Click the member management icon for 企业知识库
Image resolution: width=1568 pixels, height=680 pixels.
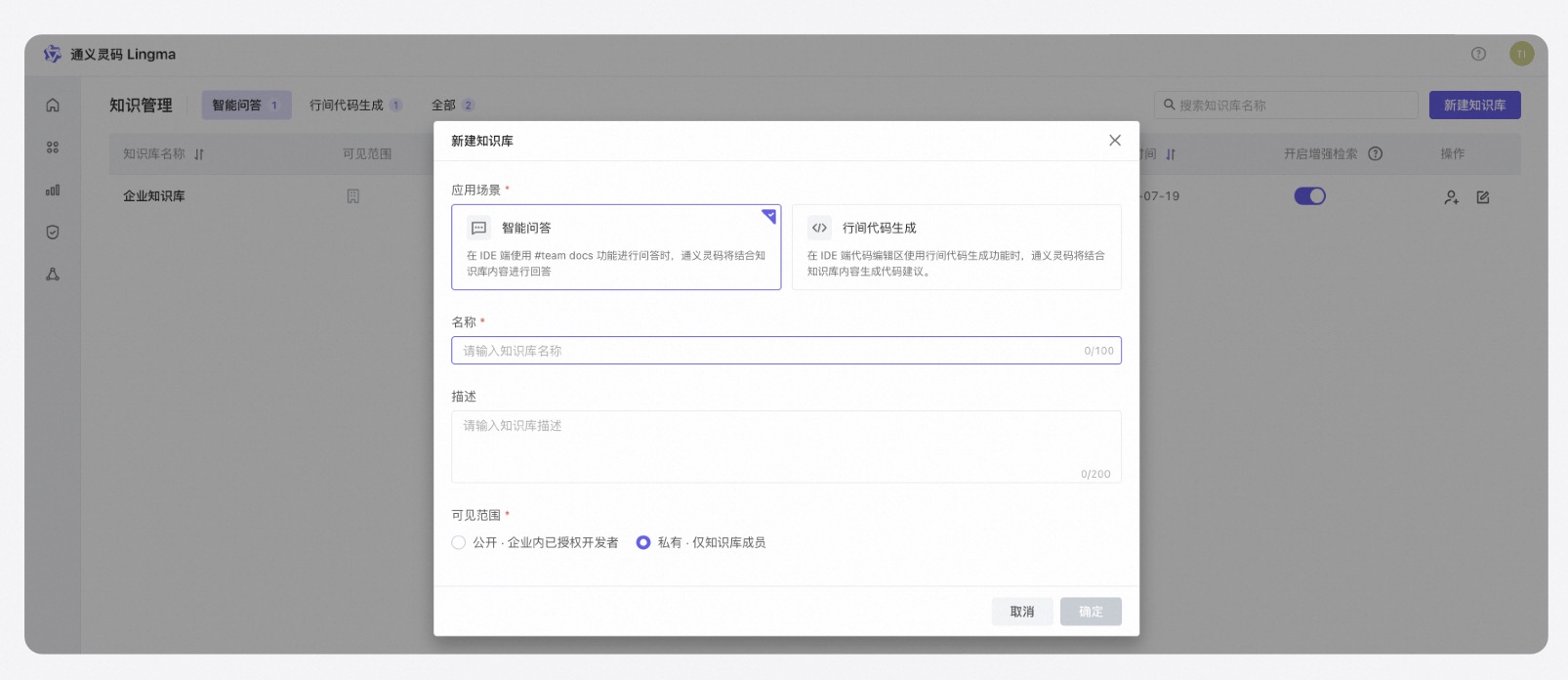pos(1452,197)
